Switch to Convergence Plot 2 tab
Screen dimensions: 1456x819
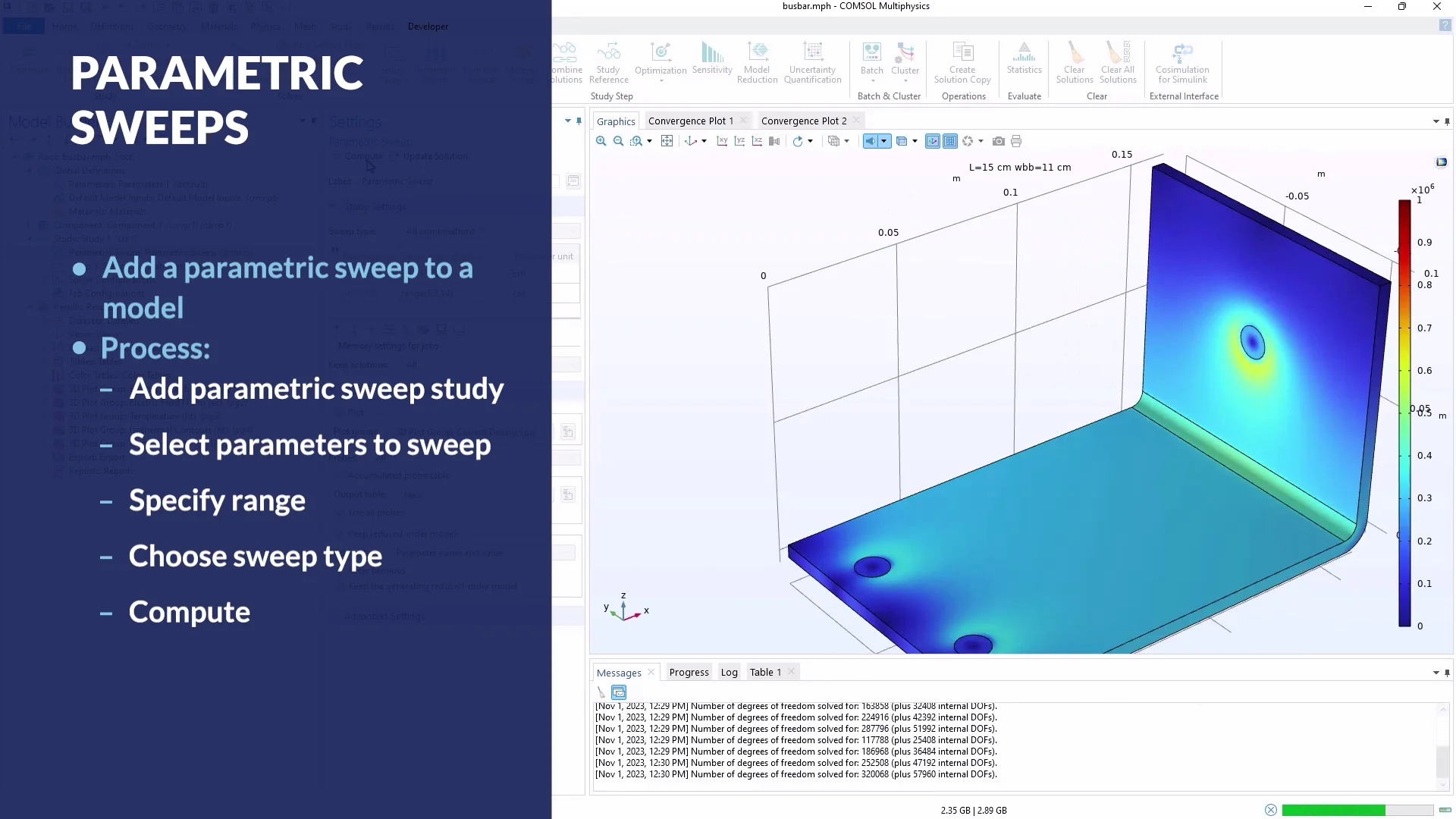click(803, 121)
